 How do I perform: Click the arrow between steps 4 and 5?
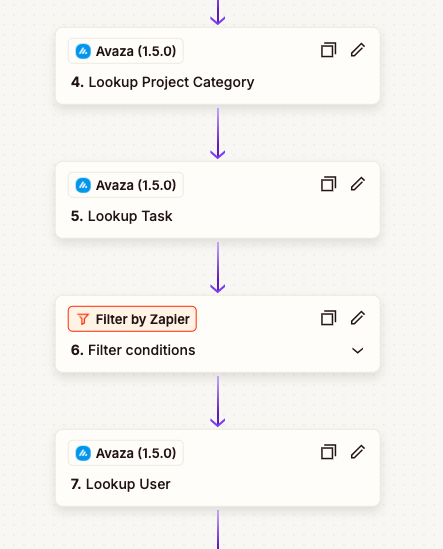218,133
